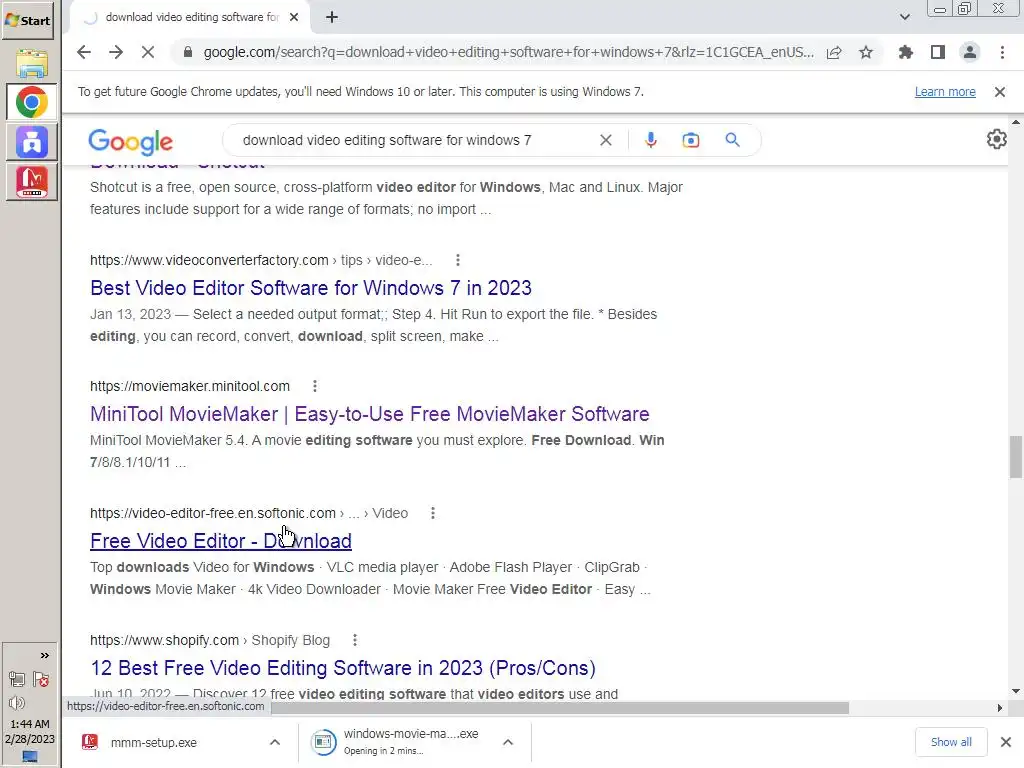Expand options for windows-movie-ma....exe download
This screenshot has height=768, width=1024.
(x=507, y=742)
